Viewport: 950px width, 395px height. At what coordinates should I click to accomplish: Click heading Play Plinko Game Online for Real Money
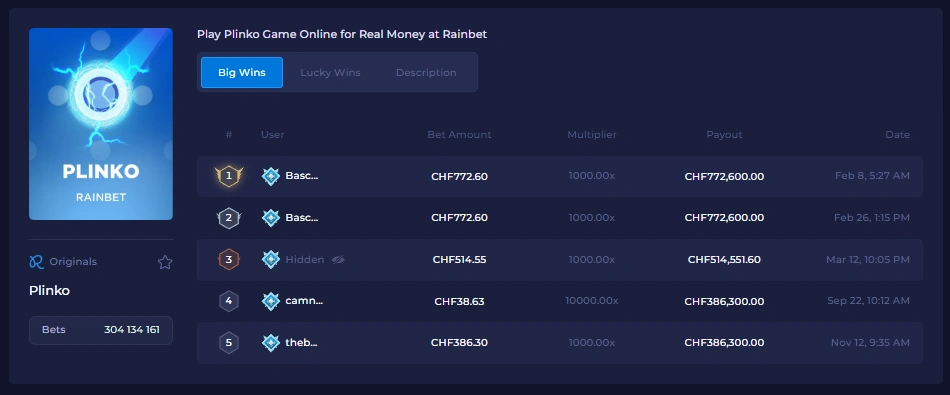342,35
